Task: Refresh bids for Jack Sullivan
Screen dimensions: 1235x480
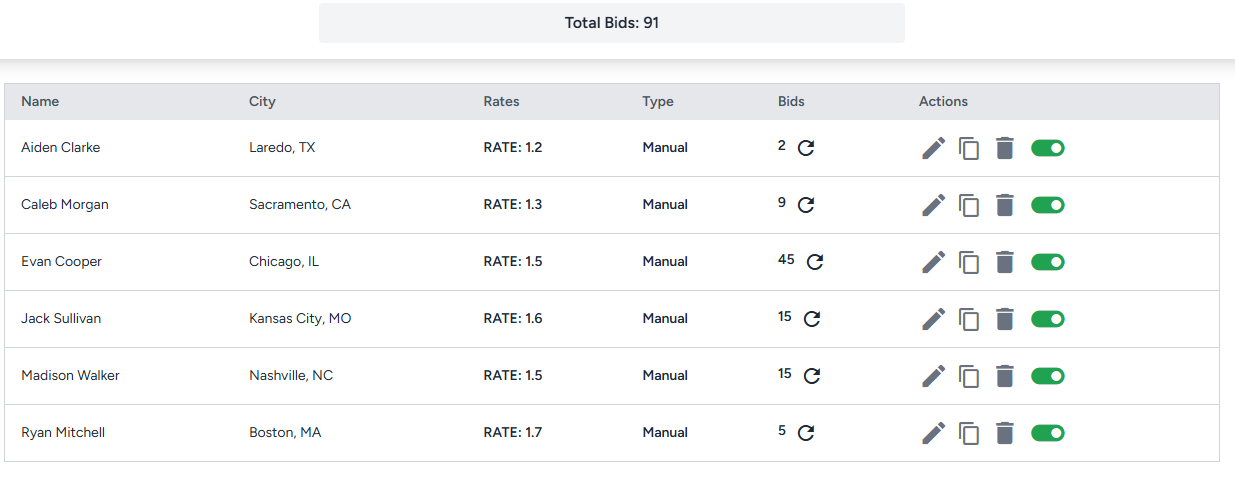Action: pyautogui.click(x=812, y=319)
